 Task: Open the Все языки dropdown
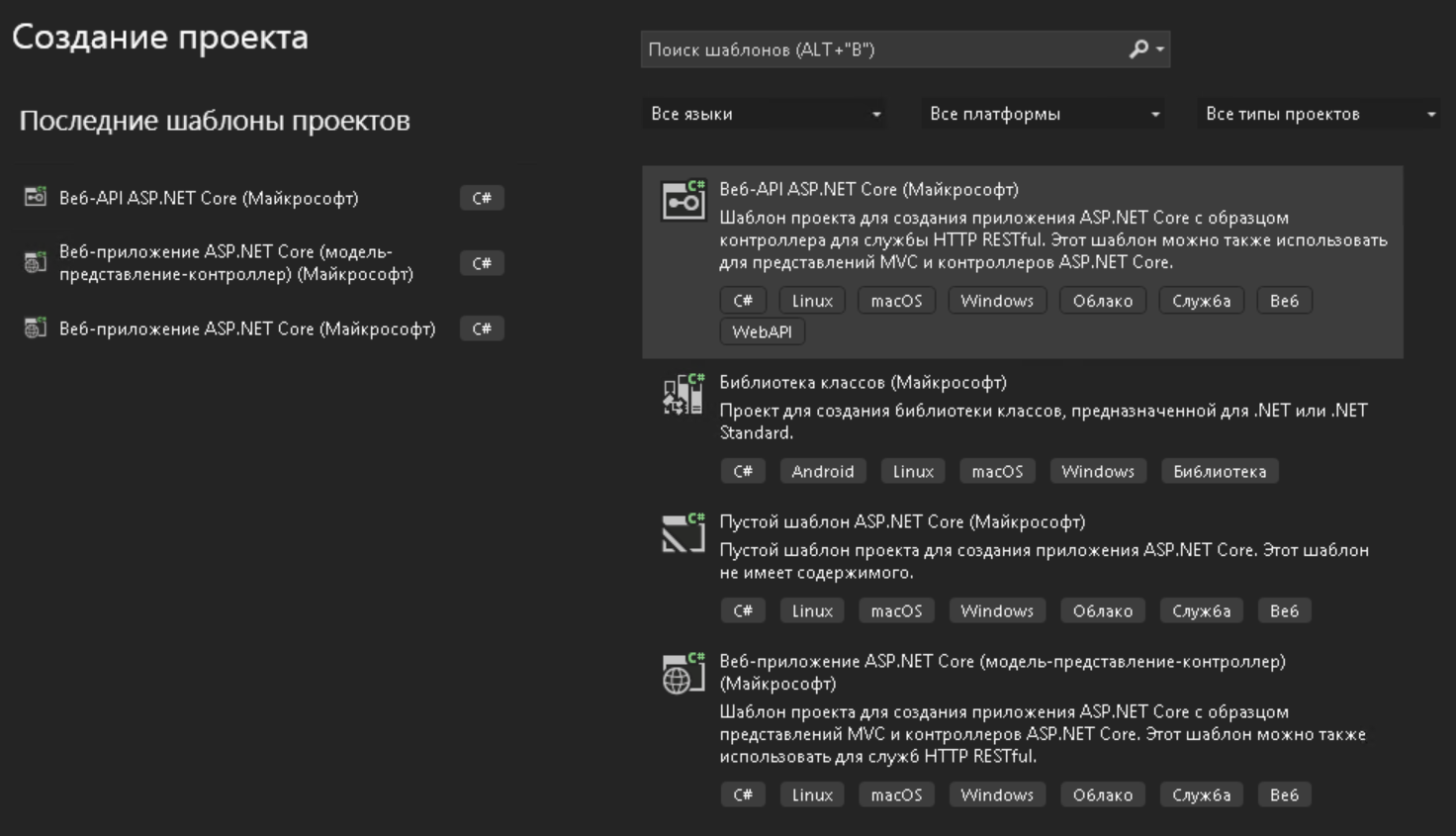tap(765, 114)
